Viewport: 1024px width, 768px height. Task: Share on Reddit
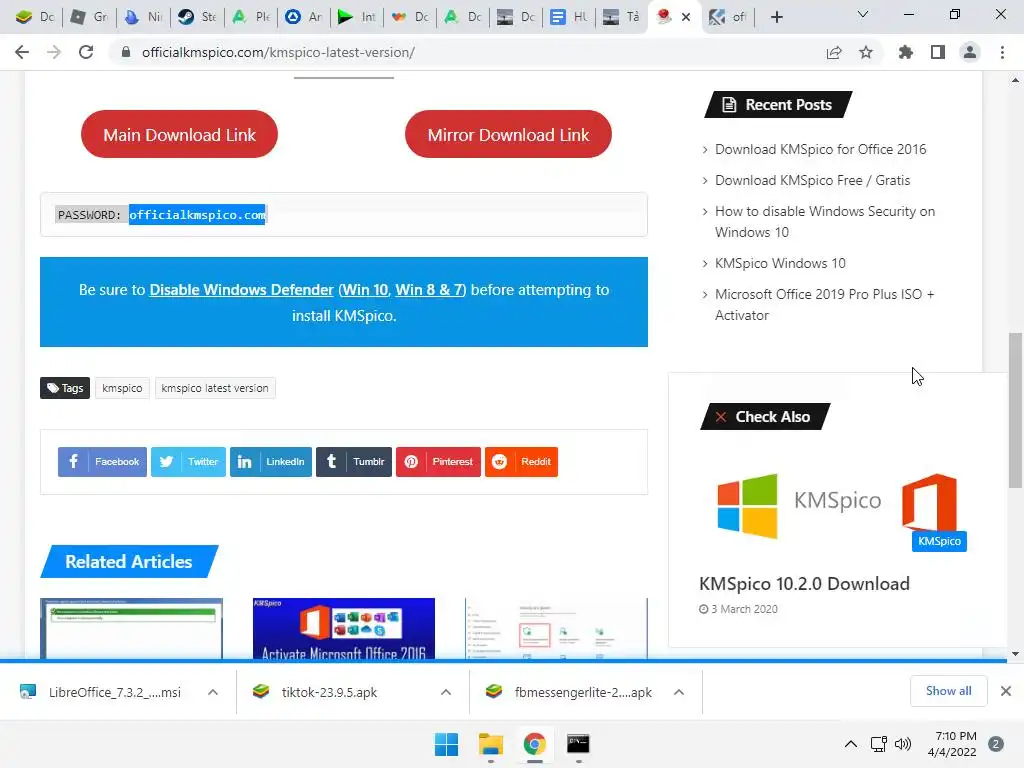[521, 462]
